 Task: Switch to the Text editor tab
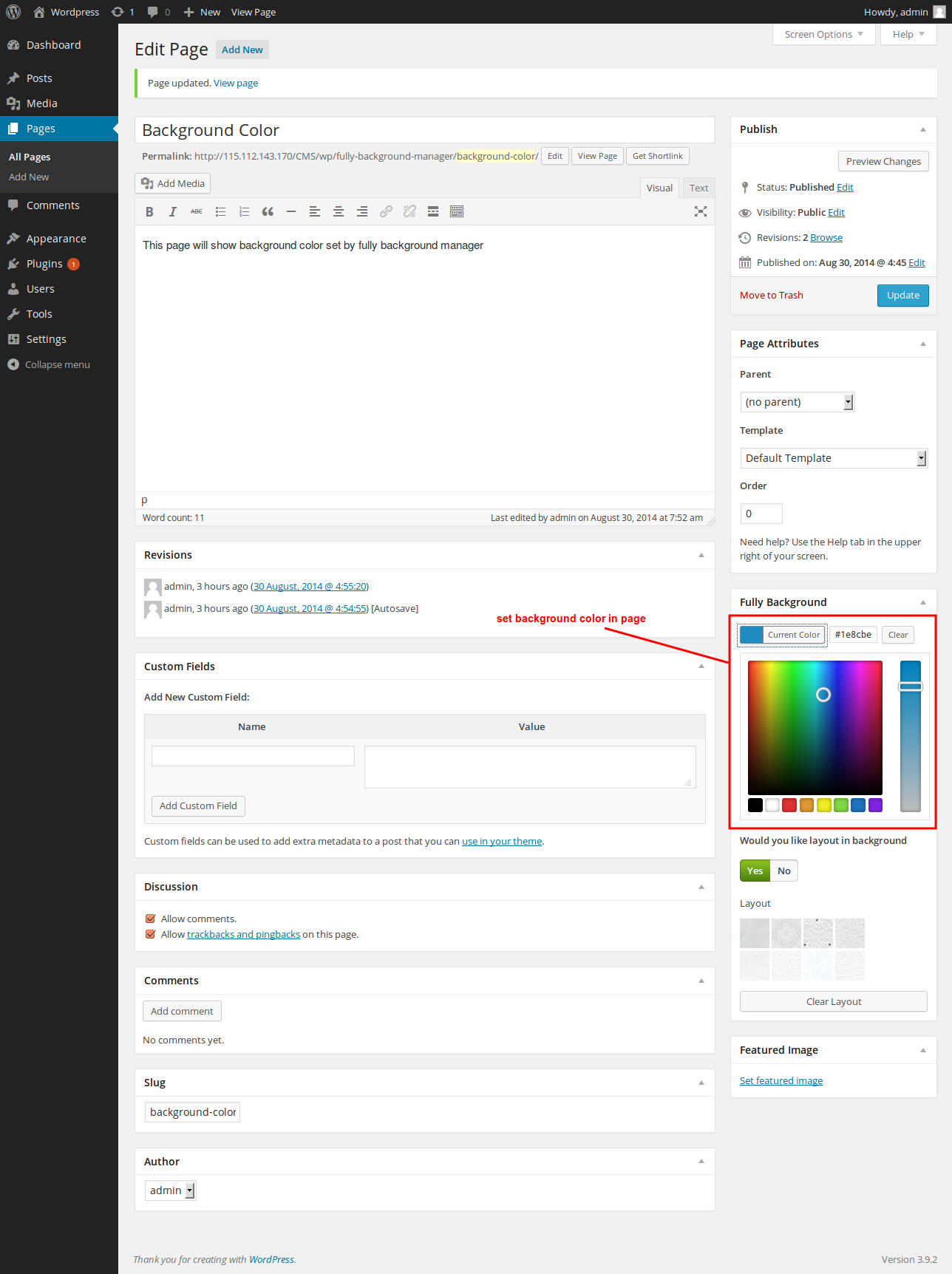click(x=698, y=188)
